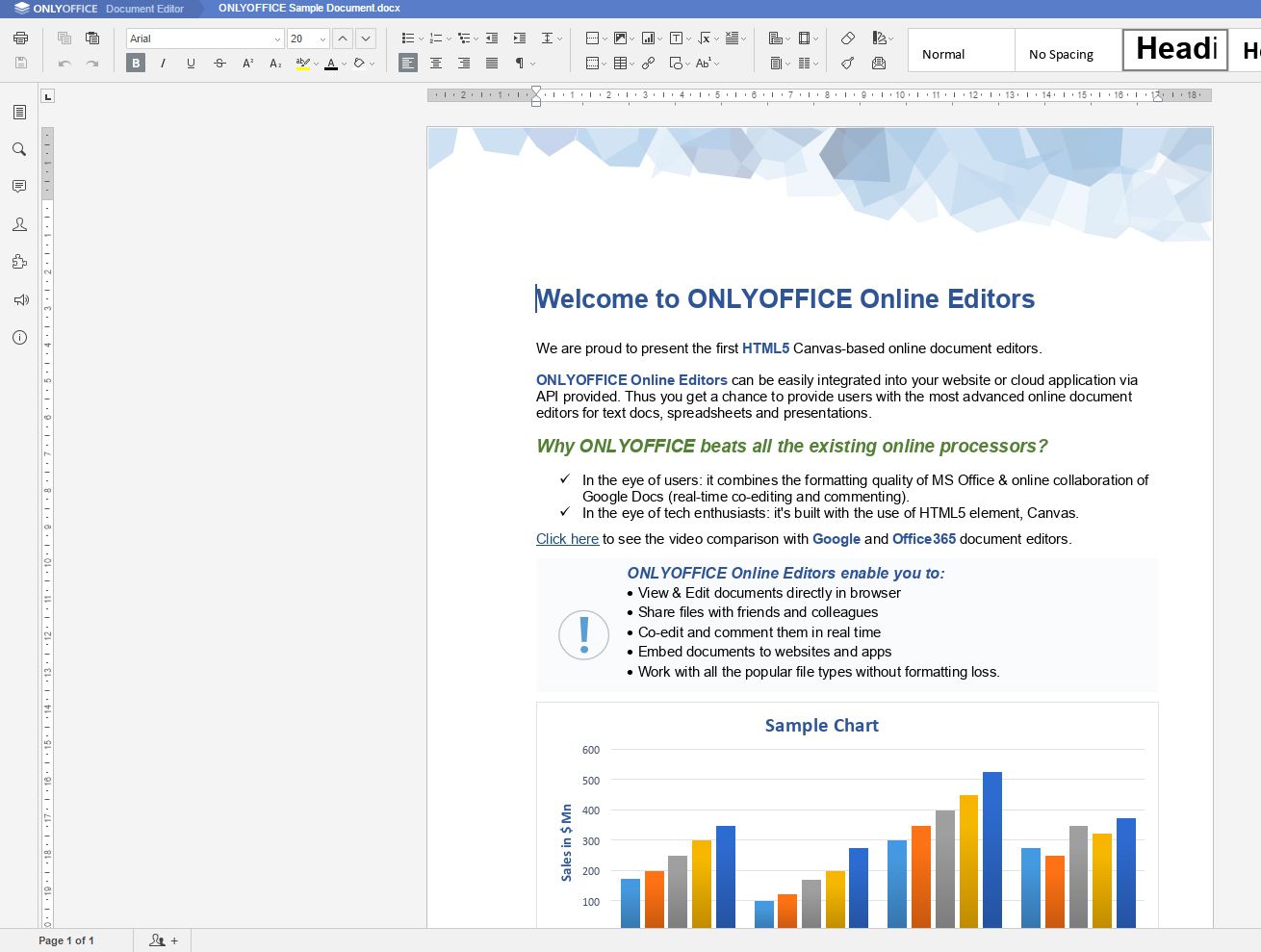This screenshot has width=1261, height=952.
Task: Click the users/add user button in status bar
Action: [163, 940]
